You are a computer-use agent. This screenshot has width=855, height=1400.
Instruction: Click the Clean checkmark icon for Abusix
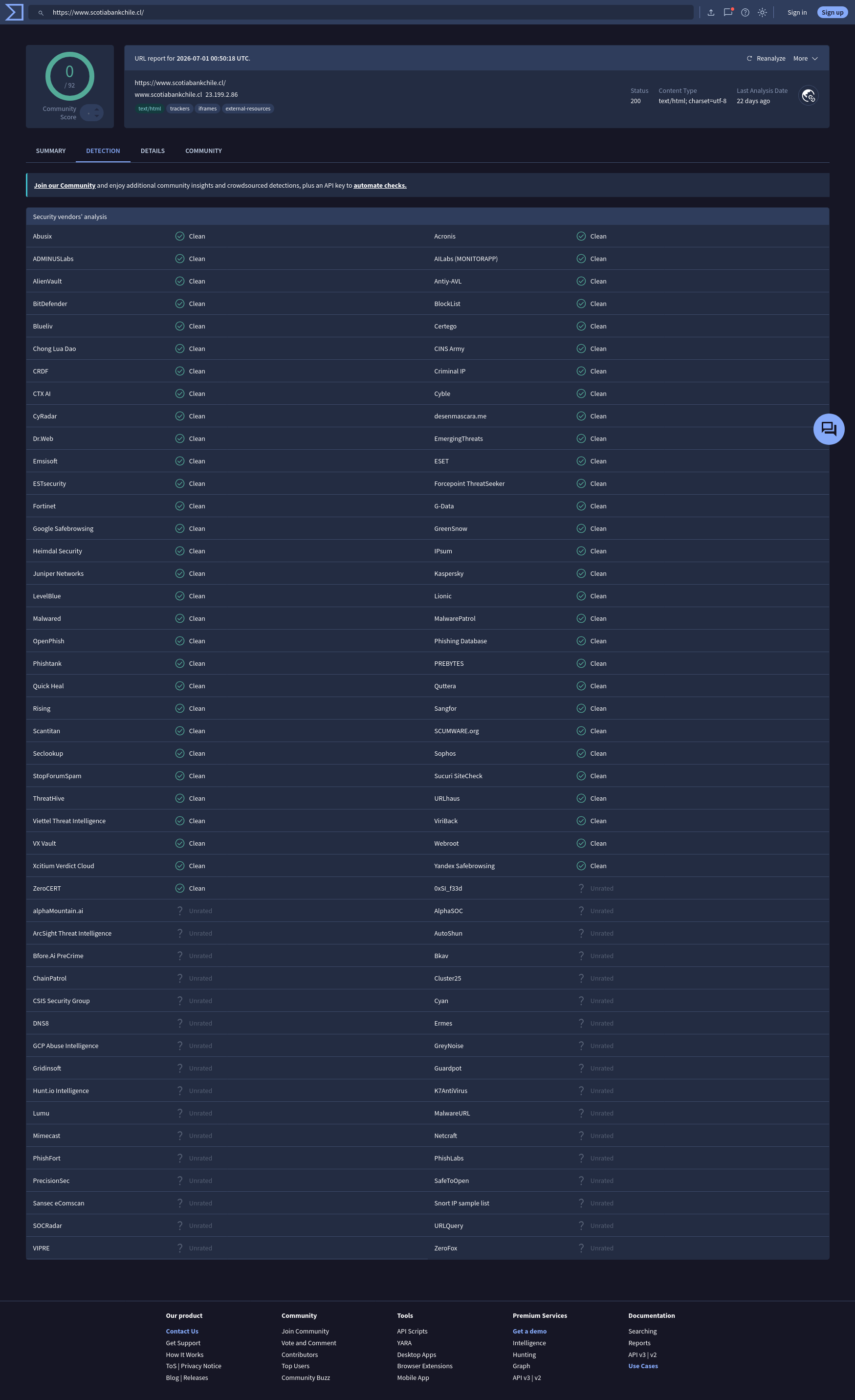click(x=179, y=236)
